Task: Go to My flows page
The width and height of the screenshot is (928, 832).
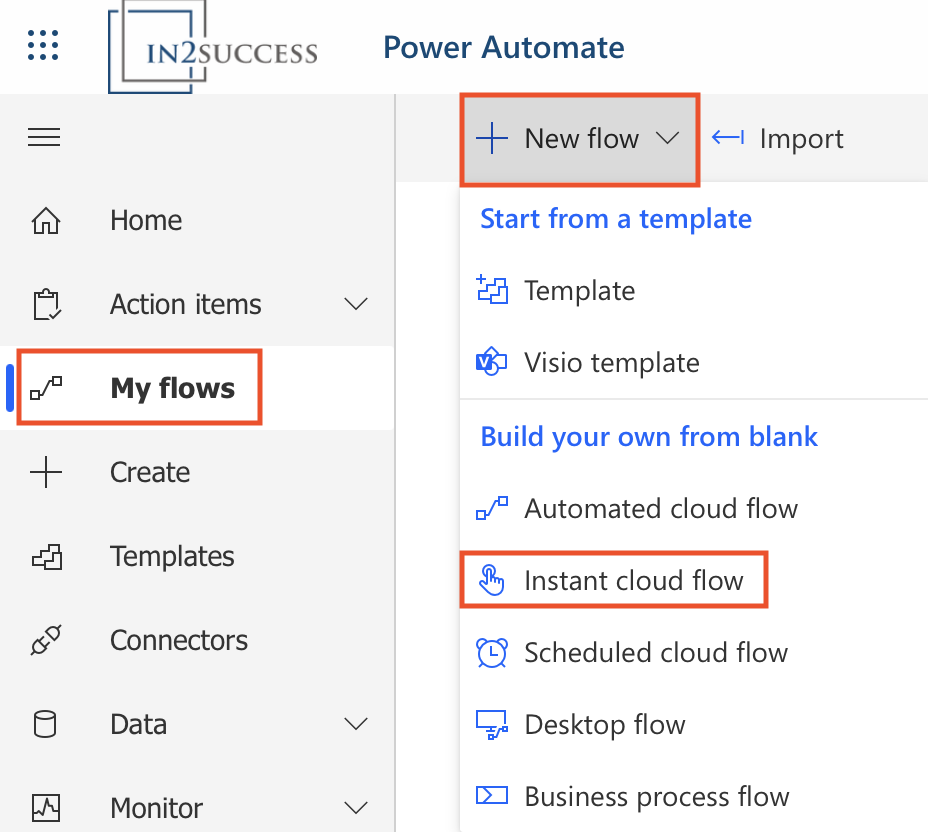Action: [140, 388]
